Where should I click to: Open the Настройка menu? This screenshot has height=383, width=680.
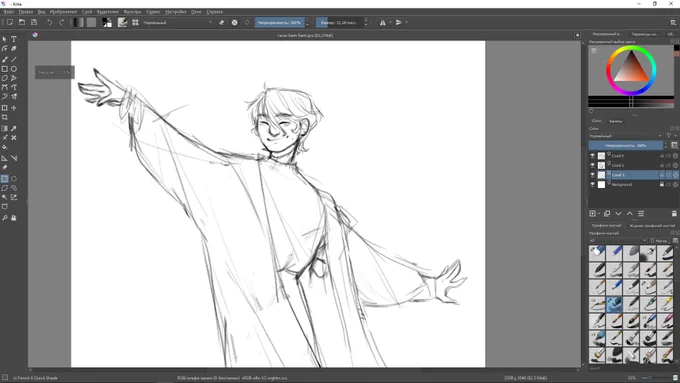(x=176, y=12)
